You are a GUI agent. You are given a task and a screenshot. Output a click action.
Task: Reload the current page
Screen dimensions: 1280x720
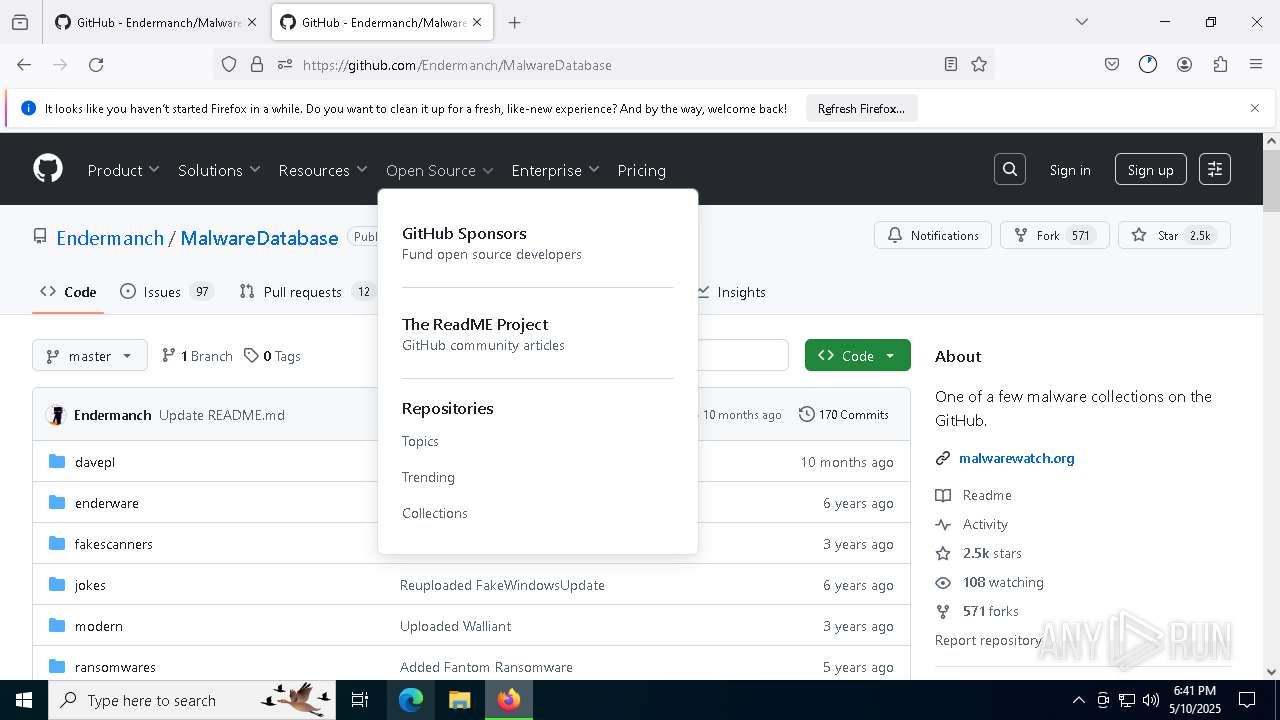tap(96, 64)
